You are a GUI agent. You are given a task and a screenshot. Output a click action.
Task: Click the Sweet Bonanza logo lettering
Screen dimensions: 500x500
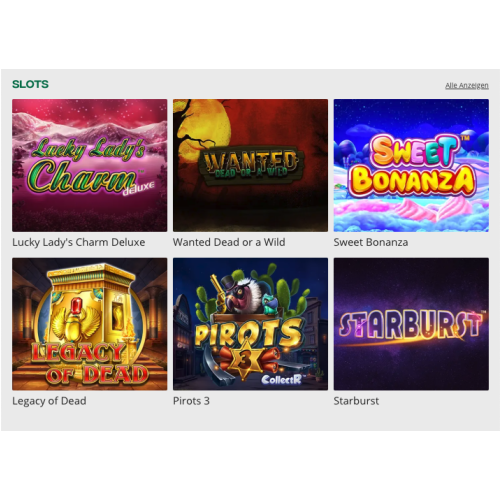[412, 166]
